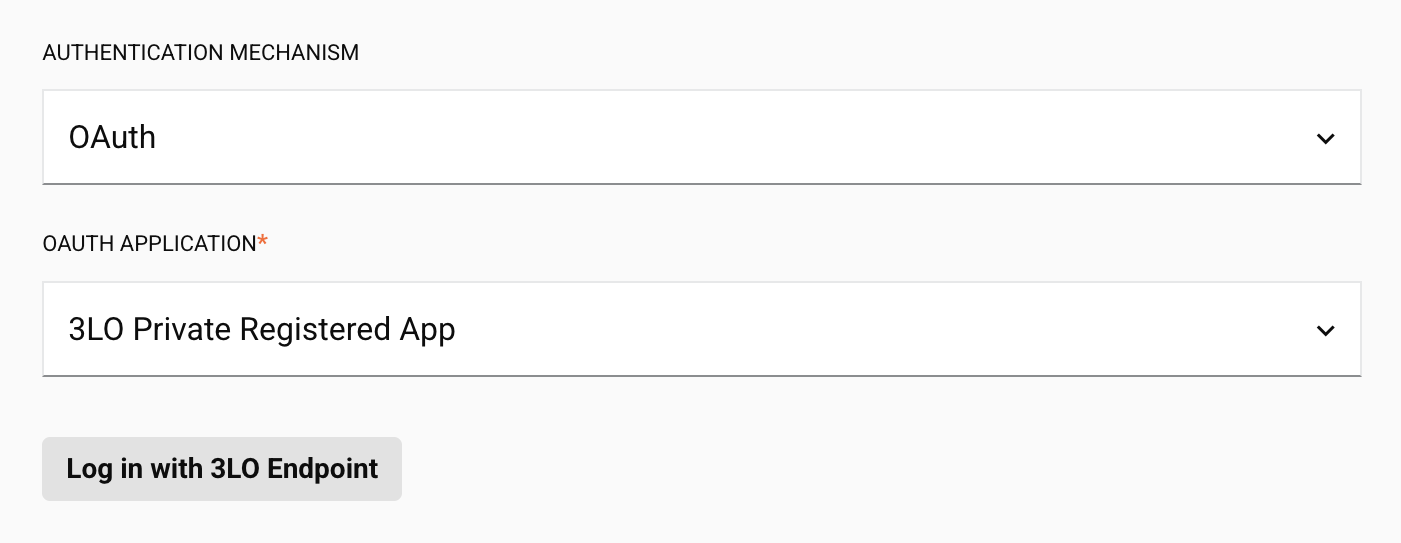
Task: Select the OAuth Application combo box
Action: (x=701, y=329)
